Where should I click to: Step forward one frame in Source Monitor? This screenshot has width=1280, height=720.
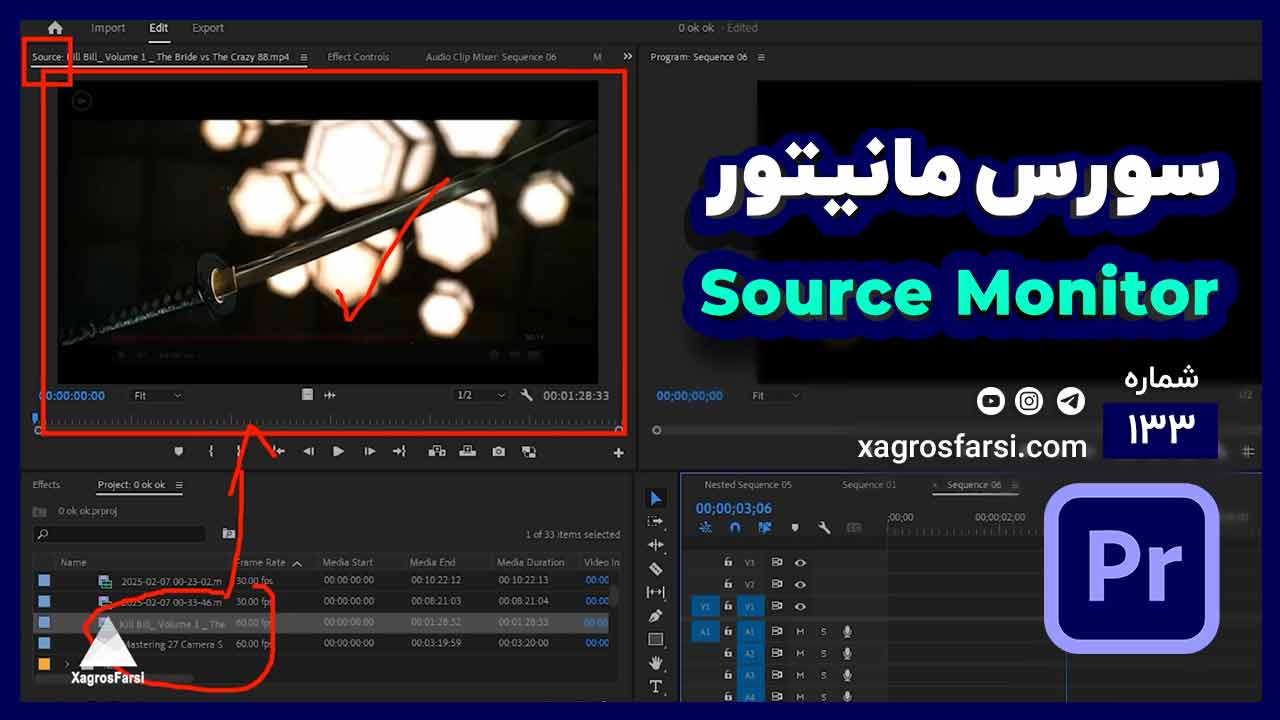(369, 452)
